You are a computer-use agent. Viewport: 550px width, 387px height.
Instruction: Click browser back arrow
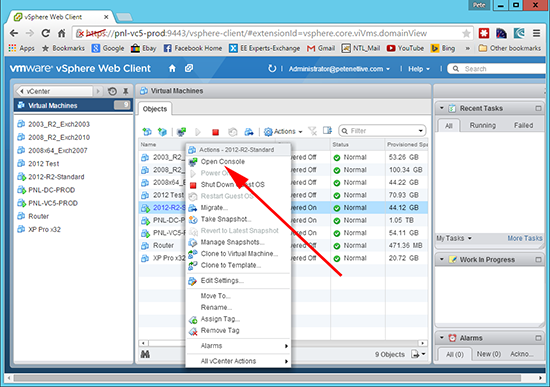coord(14,33)
